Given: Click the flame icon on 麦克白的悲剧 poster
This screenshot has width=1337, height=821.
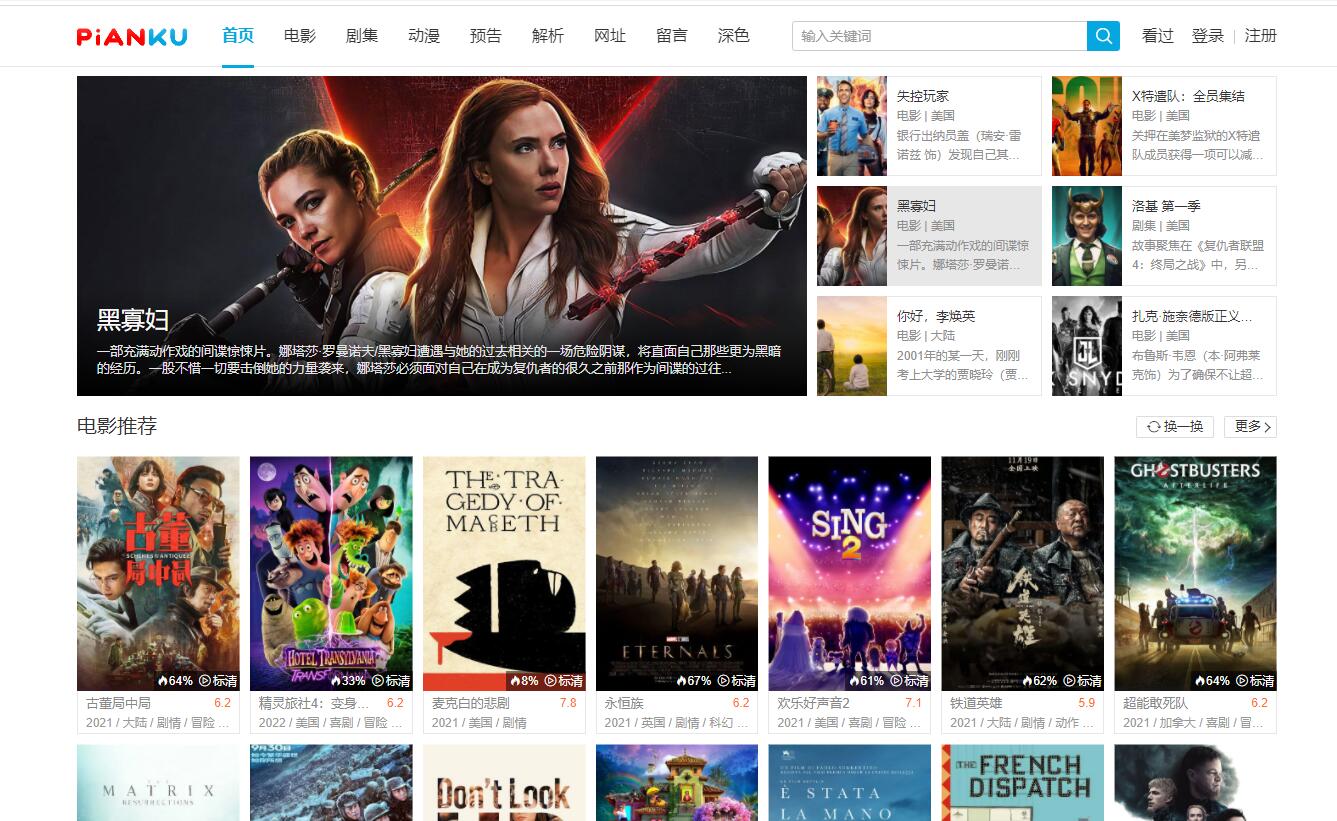Looking at the screenshot, I should point(515,680).
